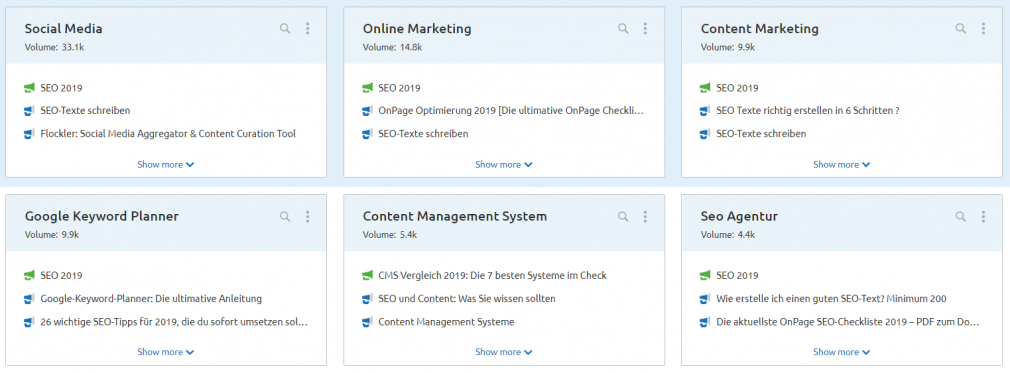This screenshot has width=1010, height=373.
Task: Click the search icon on Content Marketing card
Action: click(x=960, y=28)
